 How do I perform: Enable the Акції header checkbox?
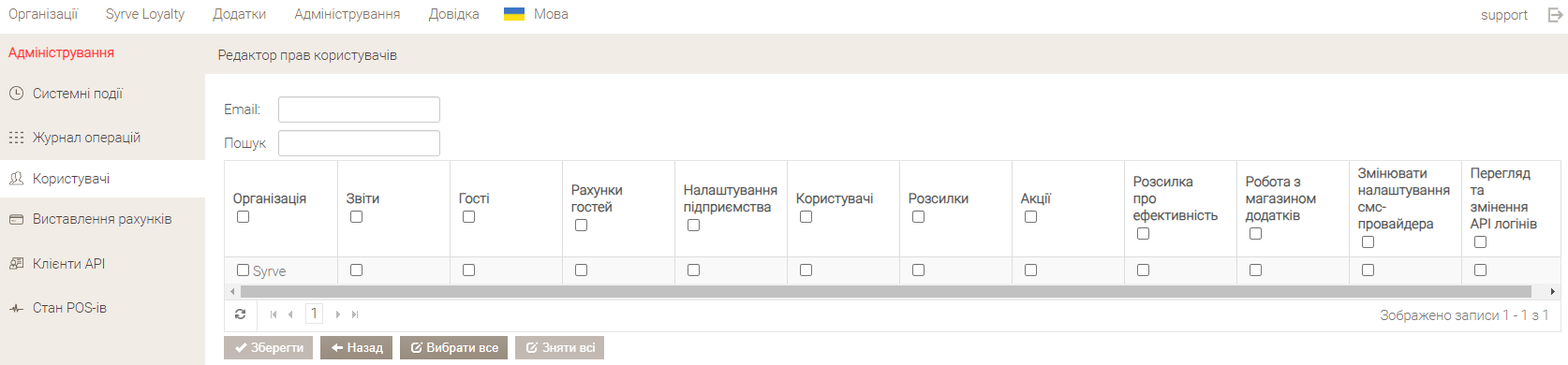click(x=1030, y=216)
